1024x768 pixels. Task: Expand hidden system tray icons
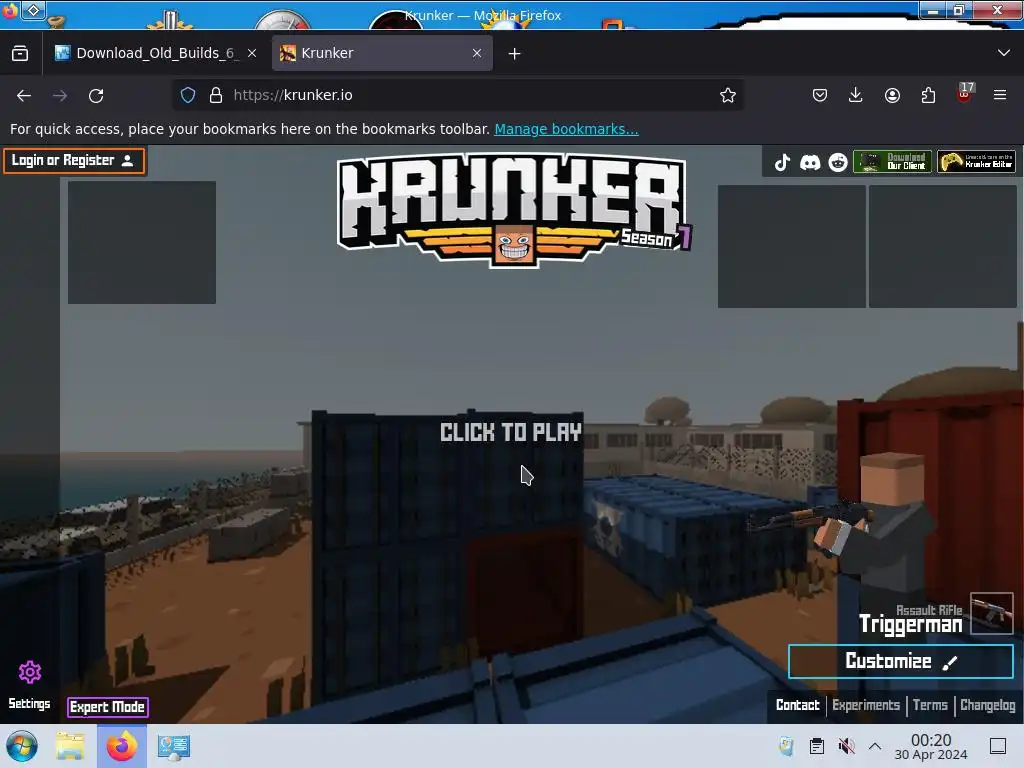tap(875, 746)
